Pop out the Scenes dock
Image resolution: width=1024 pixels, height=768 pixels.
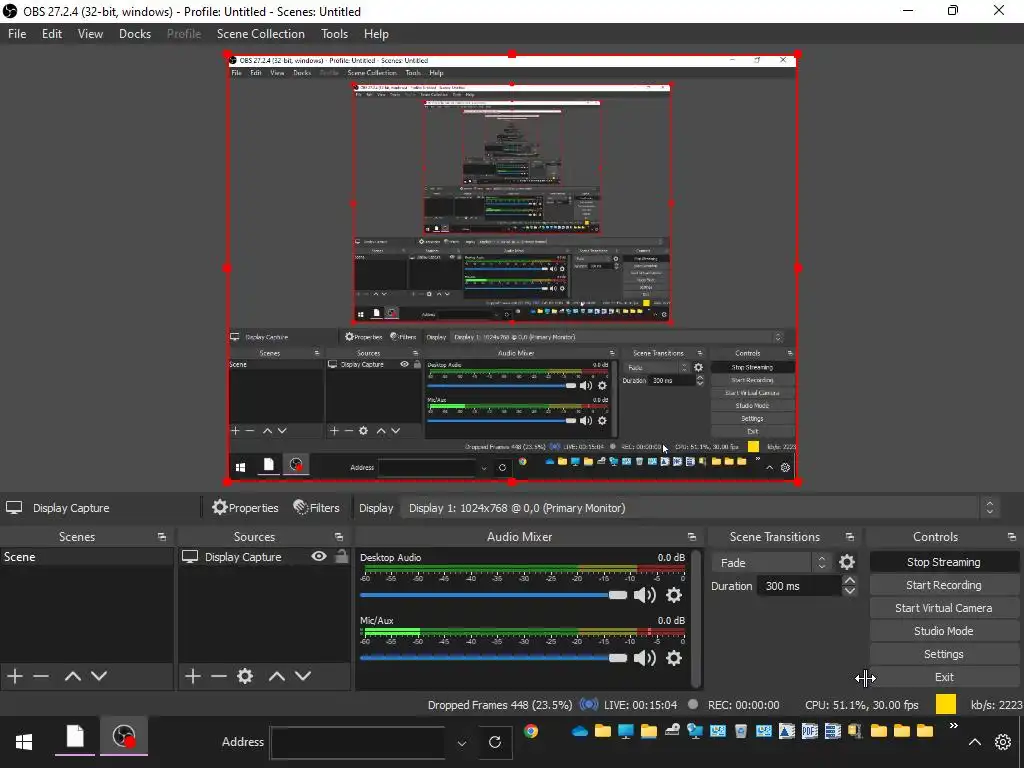coord(161,537)
